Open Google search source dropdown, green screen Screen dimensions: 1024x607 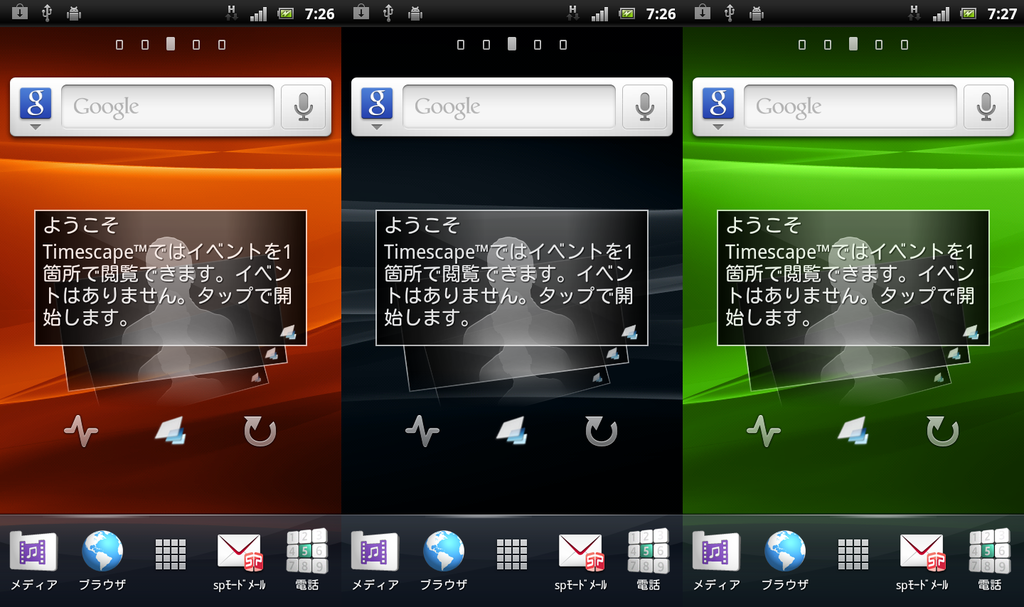(719, 108)
